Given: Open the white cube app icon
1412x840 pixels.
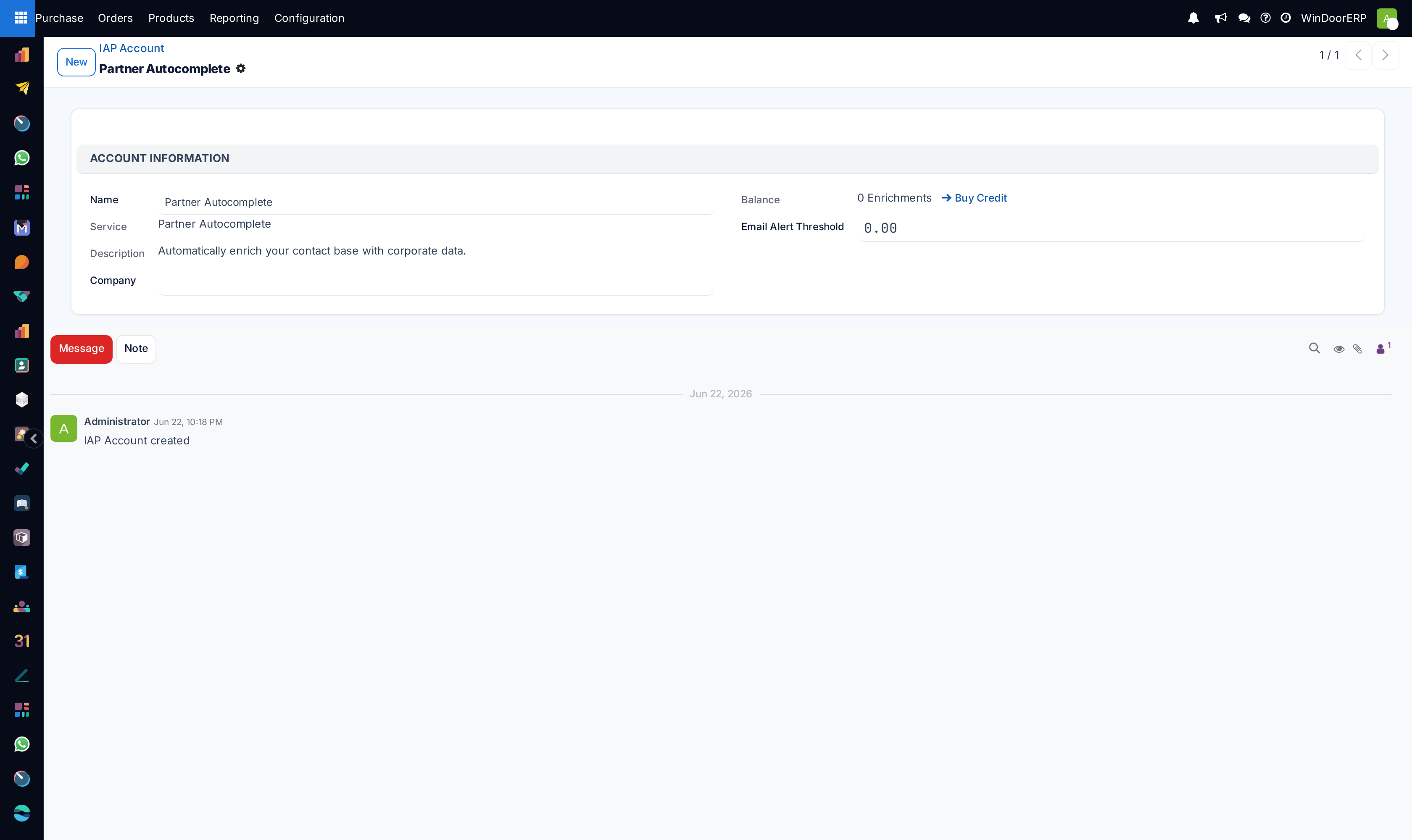Looking at the screenshot, I should point(21,400).
